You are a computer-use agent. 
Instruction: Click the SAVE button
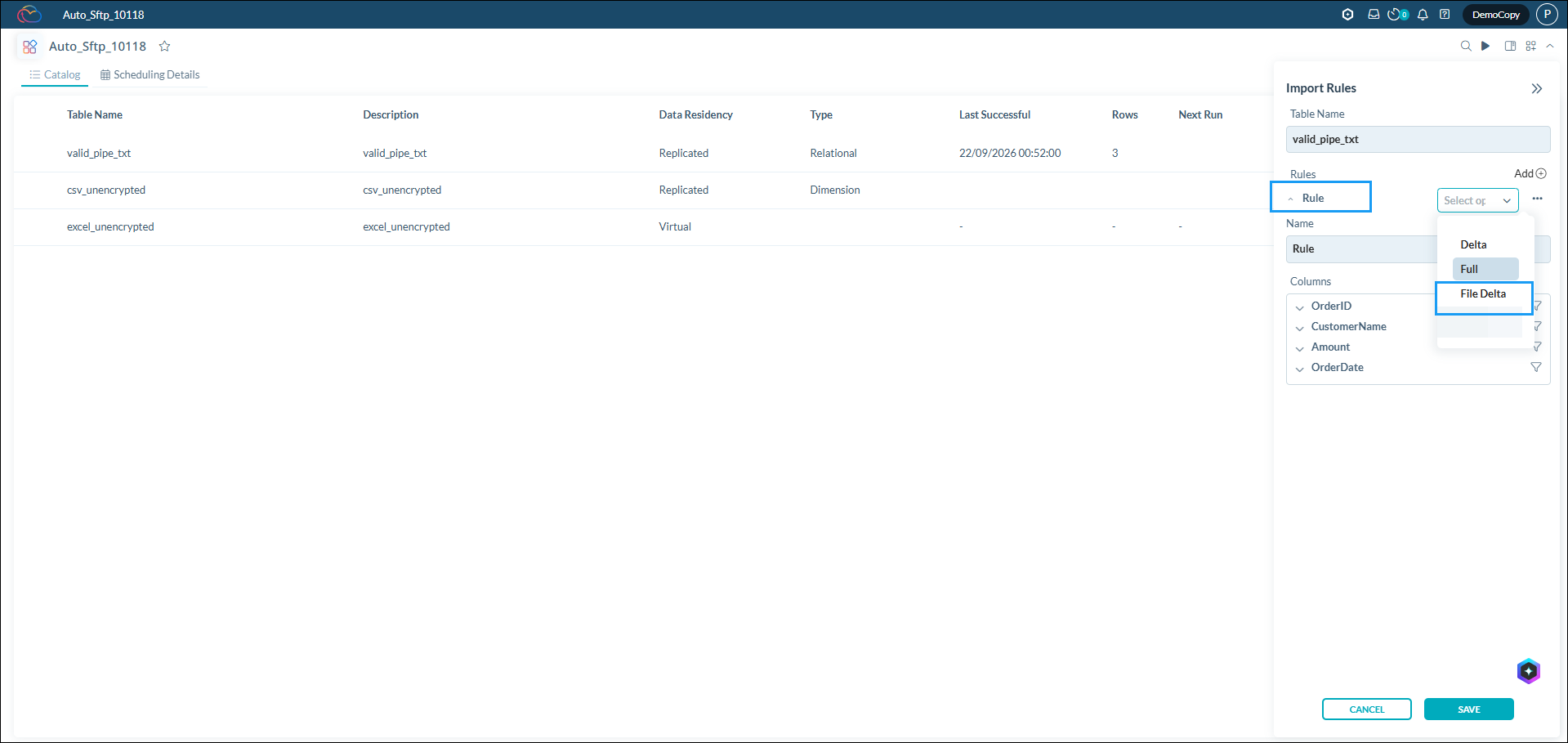tap(1468, 709)
